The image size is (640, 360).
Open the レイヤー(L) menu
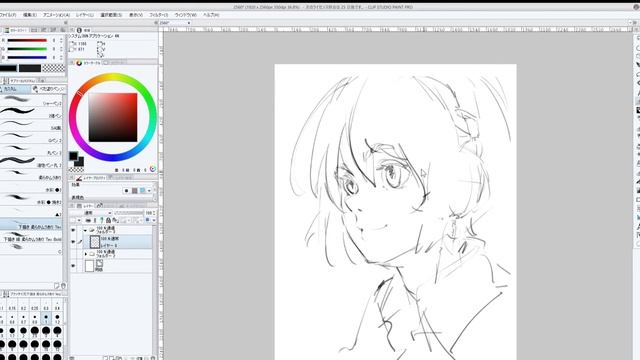pos(85,15)
